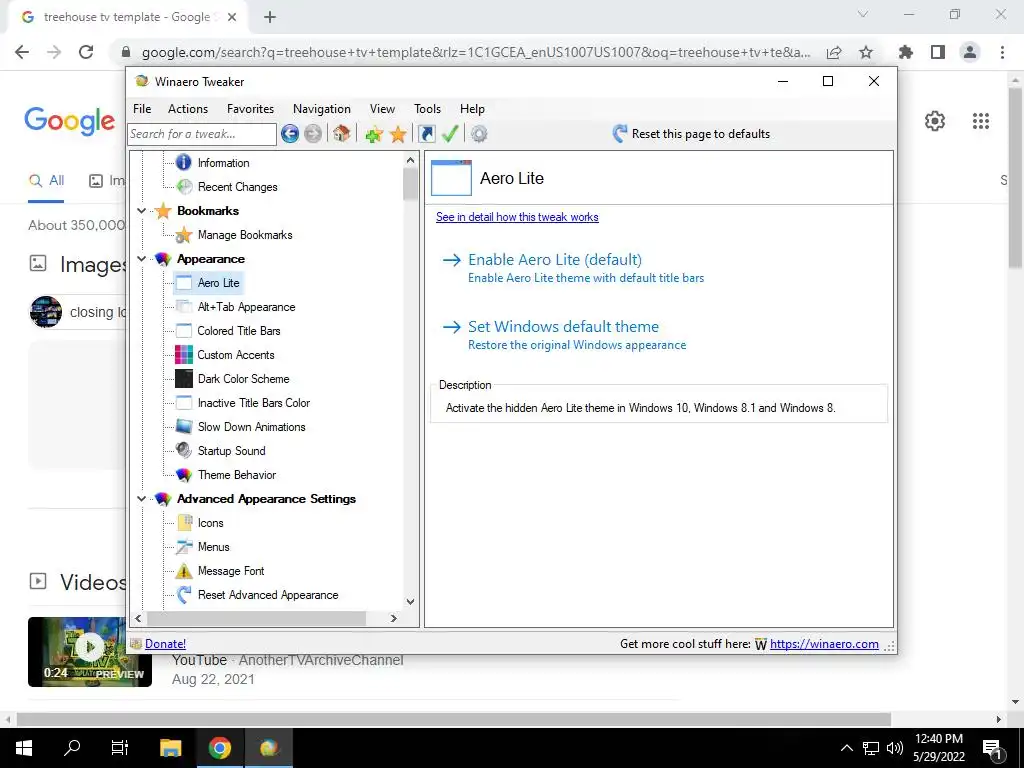Viewport: 1024px width, 768px height.
Task: Open the File menu
Action: (142, 109)
